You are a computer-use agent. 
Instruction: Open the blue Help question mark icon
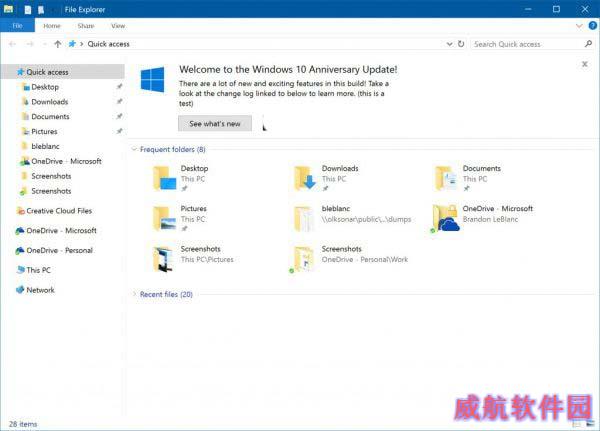[592, 26]
